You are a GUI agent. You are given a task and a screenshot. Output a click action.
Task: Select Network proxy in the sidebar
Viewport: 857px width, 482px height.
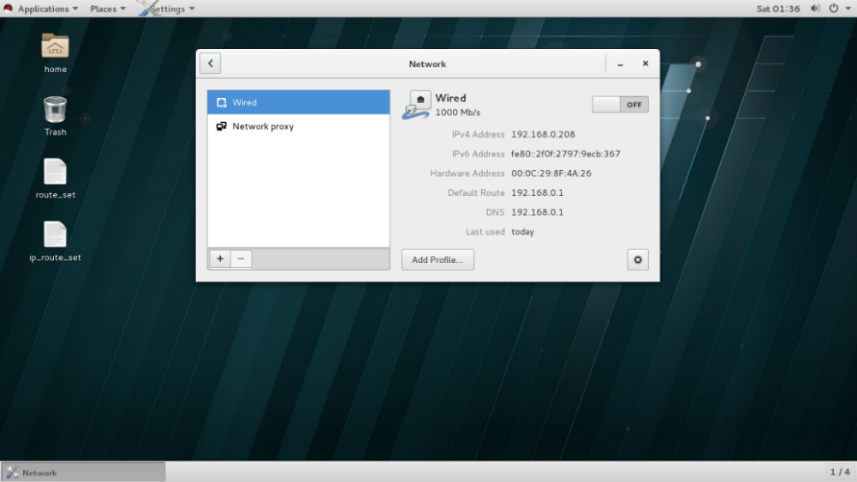pos(298,127)
